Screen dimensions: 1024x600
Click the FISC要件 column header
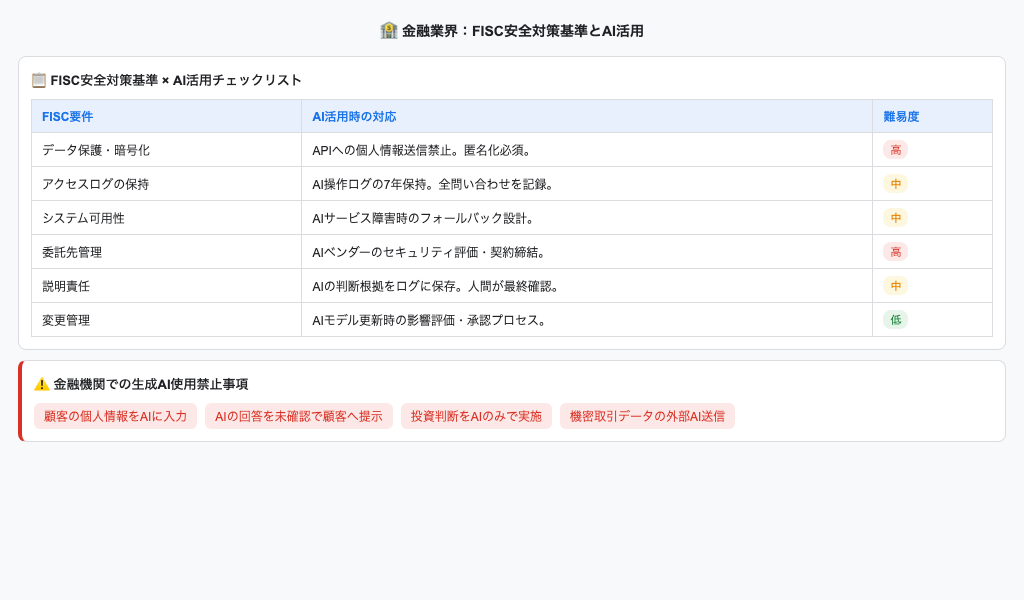click(x=67, y=115)
